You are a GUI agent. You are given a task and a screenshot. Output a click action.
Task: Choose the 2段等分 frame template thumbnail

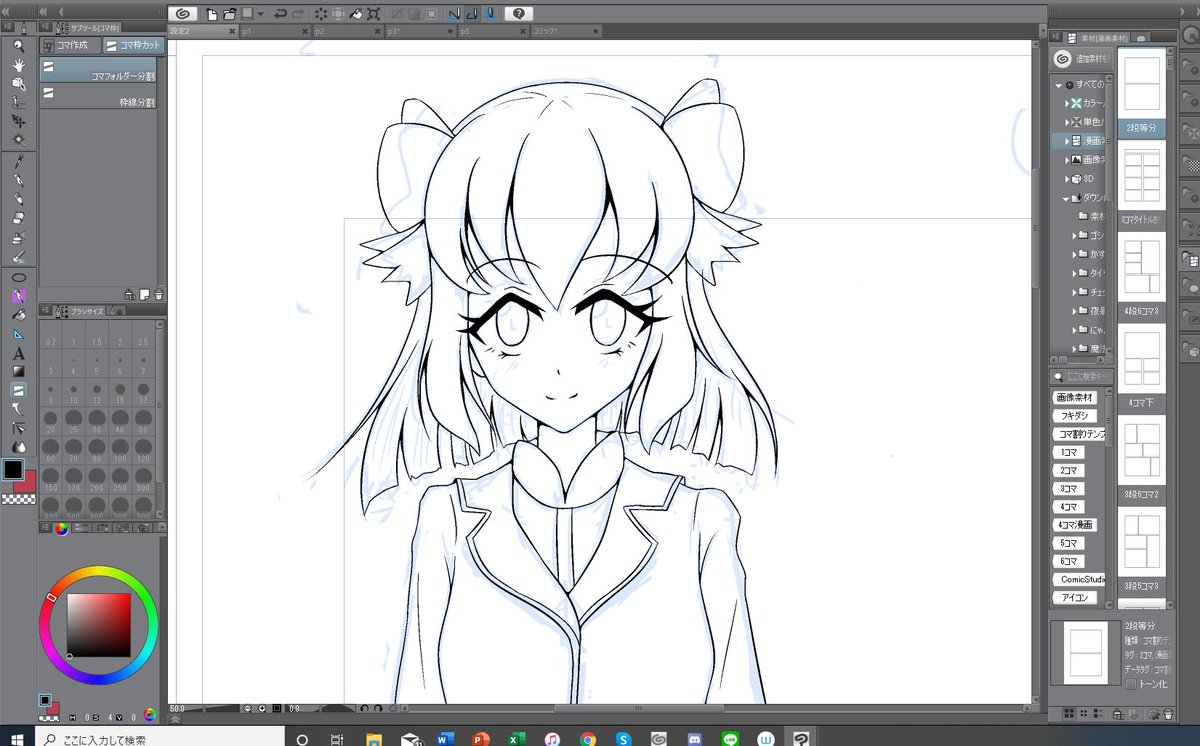[1142, 84]
